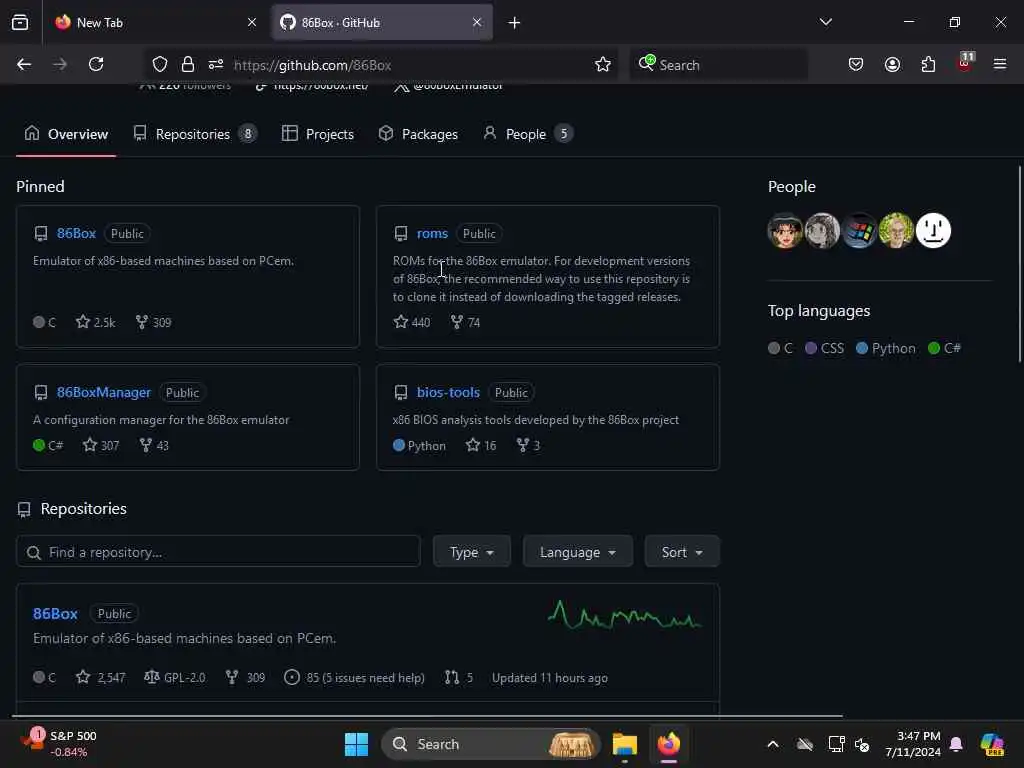Click the address bar URL
Viewport: 1024px width, 768px height.
(x=312, y=65)
